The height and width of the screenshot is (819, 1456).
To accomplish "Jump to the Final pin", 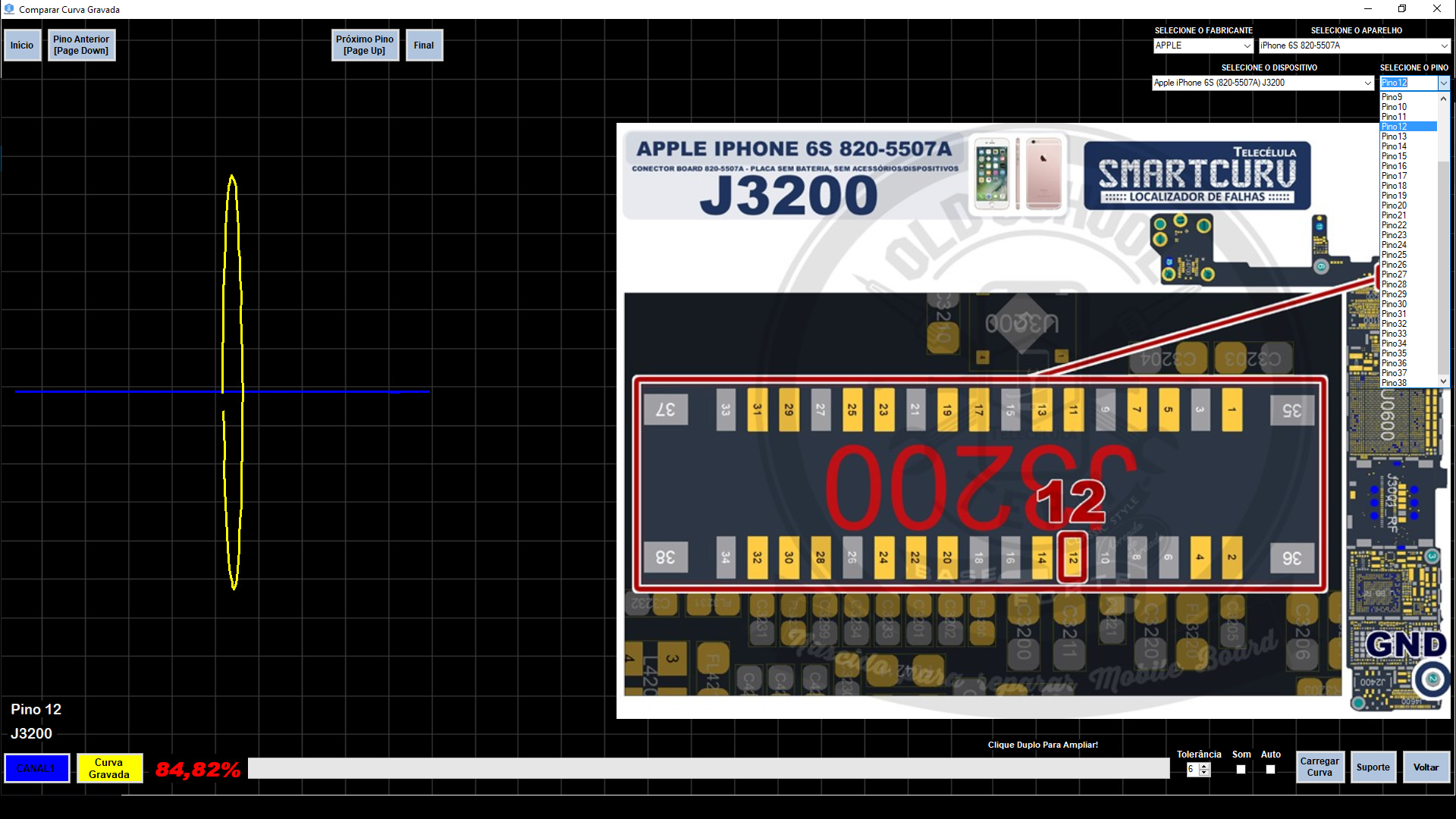I will tap(424, 45).
